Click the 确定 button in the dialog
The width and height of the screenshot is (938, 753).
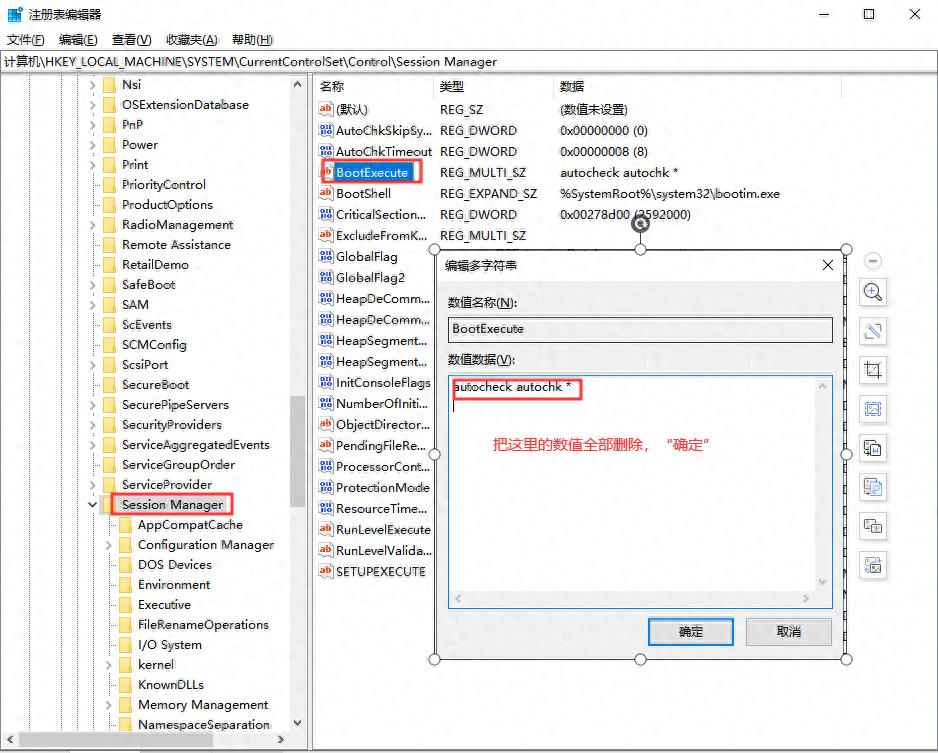[690, 631]
